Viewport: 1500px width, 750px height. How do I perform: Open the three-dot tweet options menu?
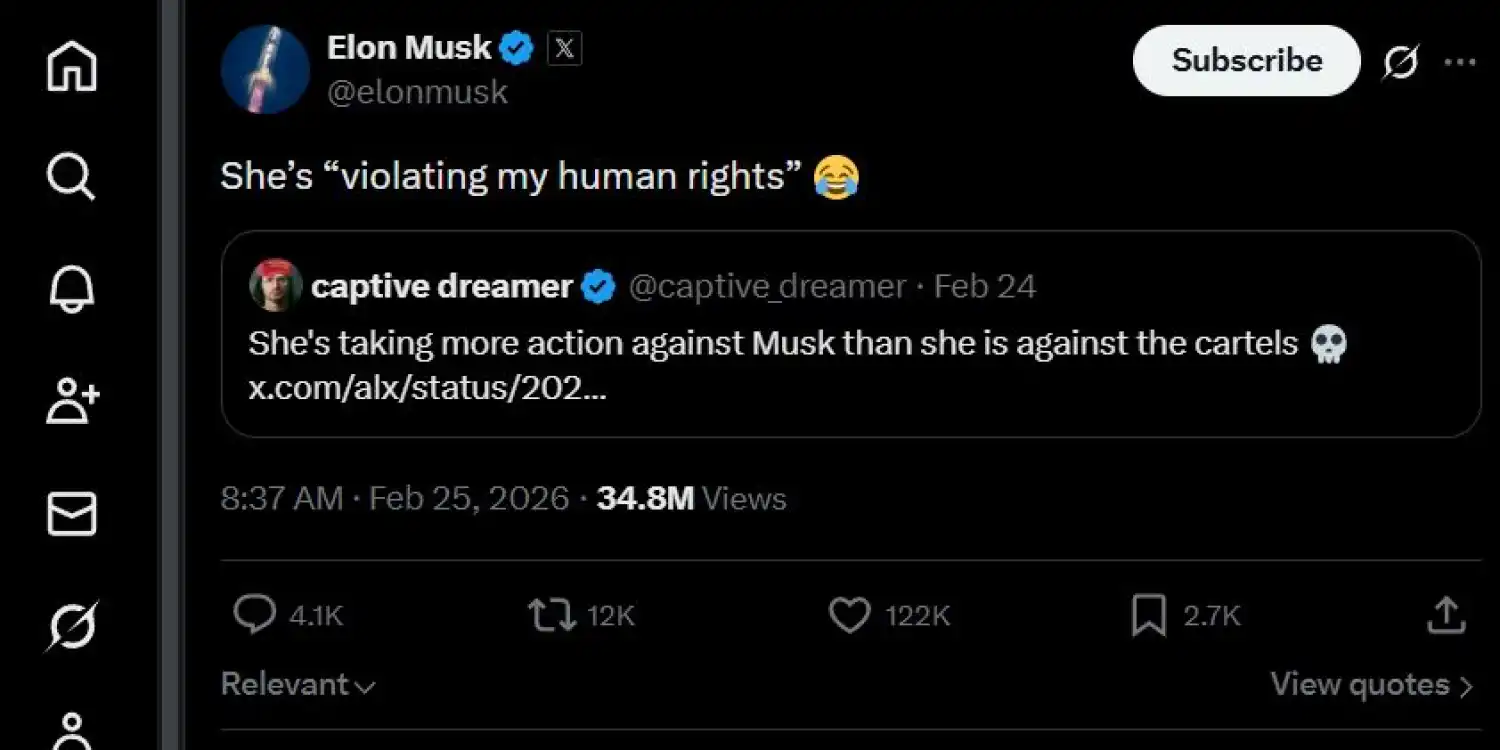pos(1461,61)
